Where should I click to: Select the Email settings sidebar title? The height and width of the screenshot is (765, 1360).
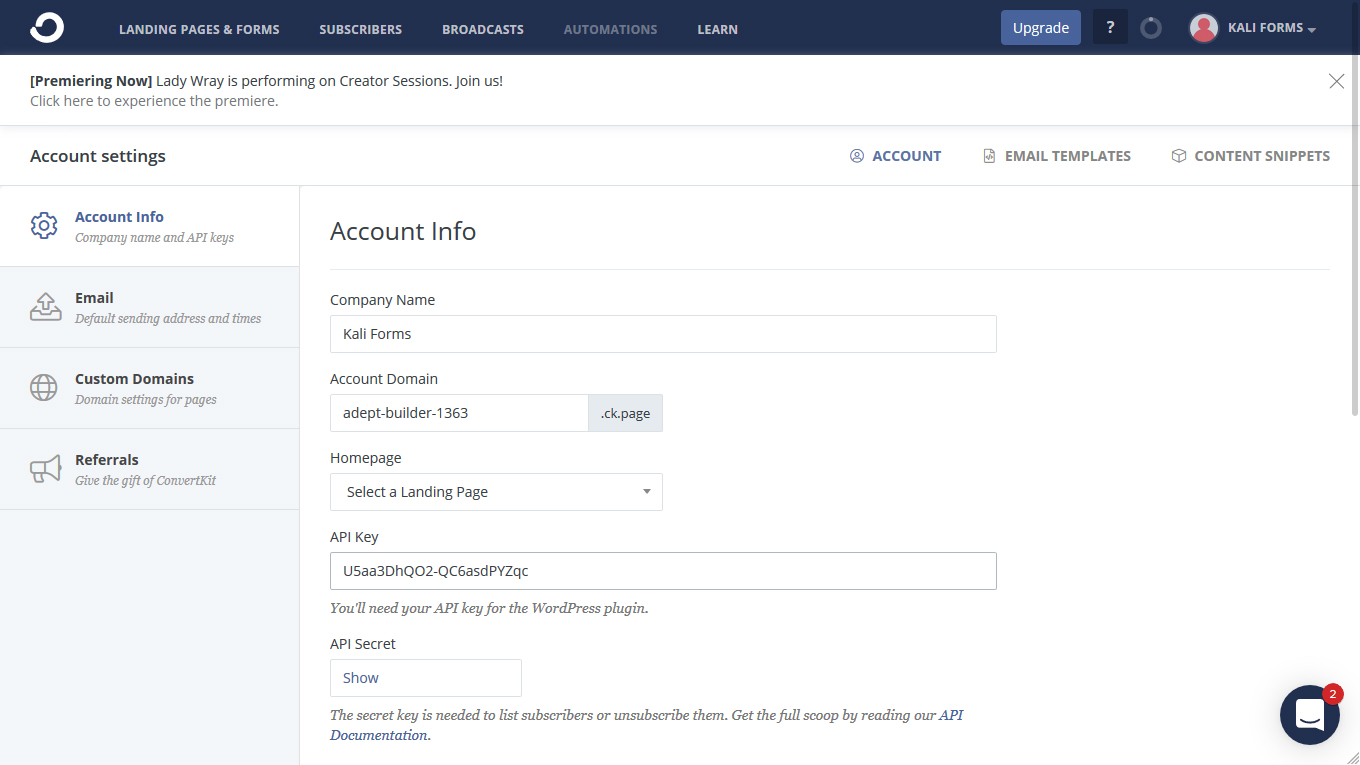[x=94, y=298]
